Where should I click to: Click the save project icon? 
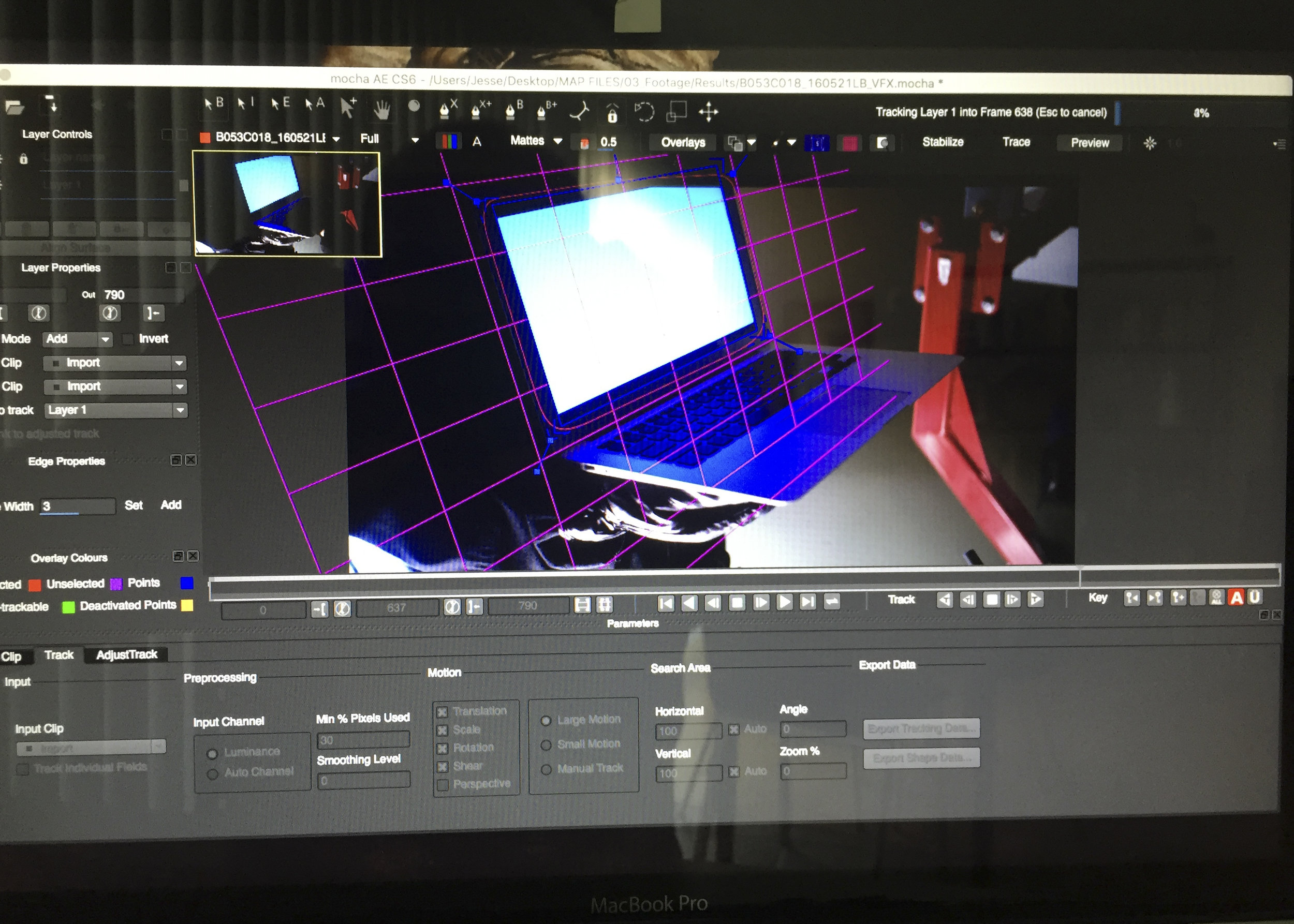(x=51, y=104)
